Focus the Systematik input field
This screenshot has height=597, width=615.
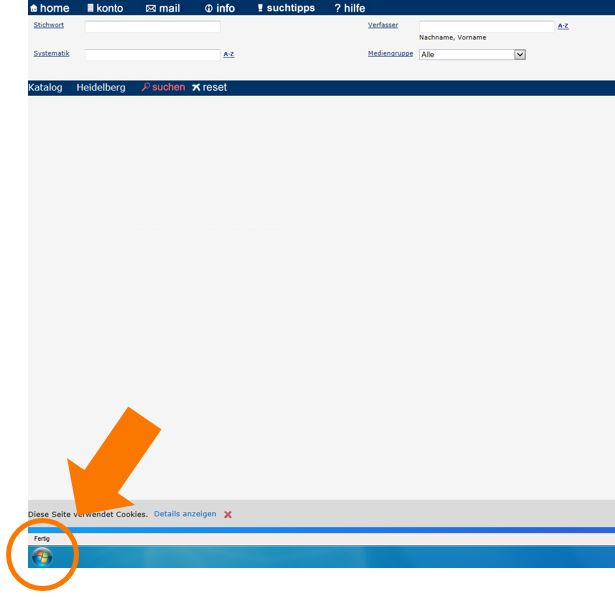152,55
